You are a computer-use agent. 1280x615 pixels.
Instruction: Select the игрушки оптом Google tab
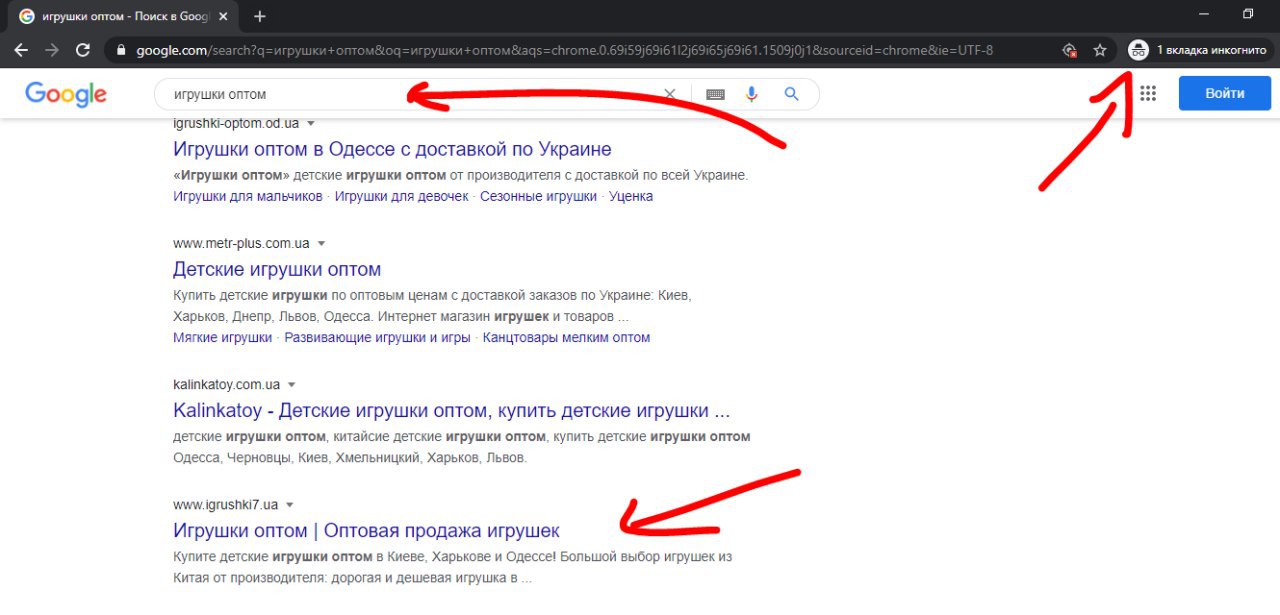(124, 16)
